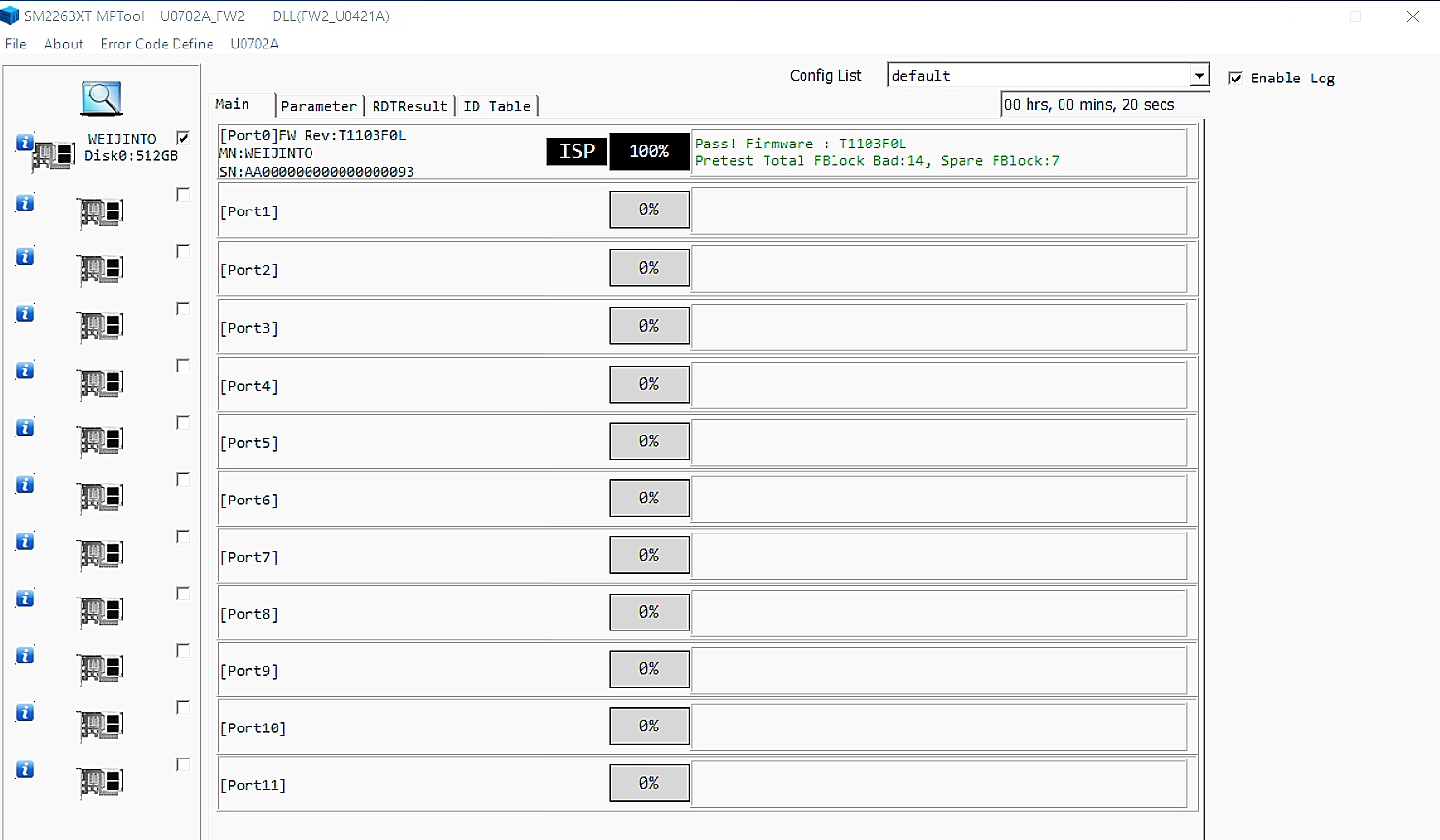Click the 100% progress indicator for Port0

649,151
